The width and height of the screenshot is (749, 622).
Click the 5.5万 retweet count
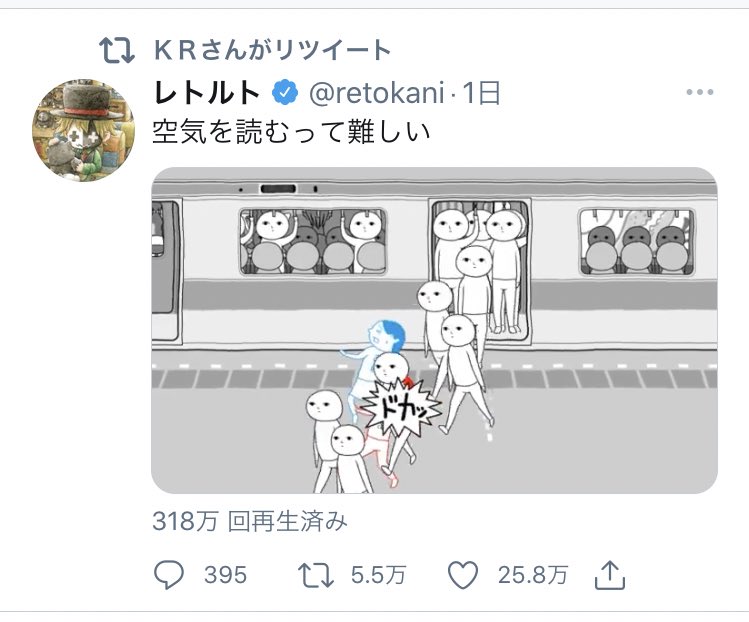pos(378,575)
